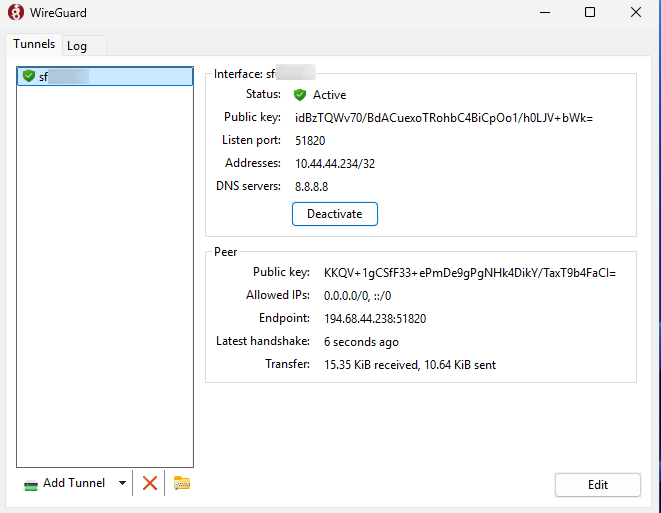Viewport: 661px width, 513px height.
Task: Deactivate the active tunnel
Action: click(x=335, y=214)
